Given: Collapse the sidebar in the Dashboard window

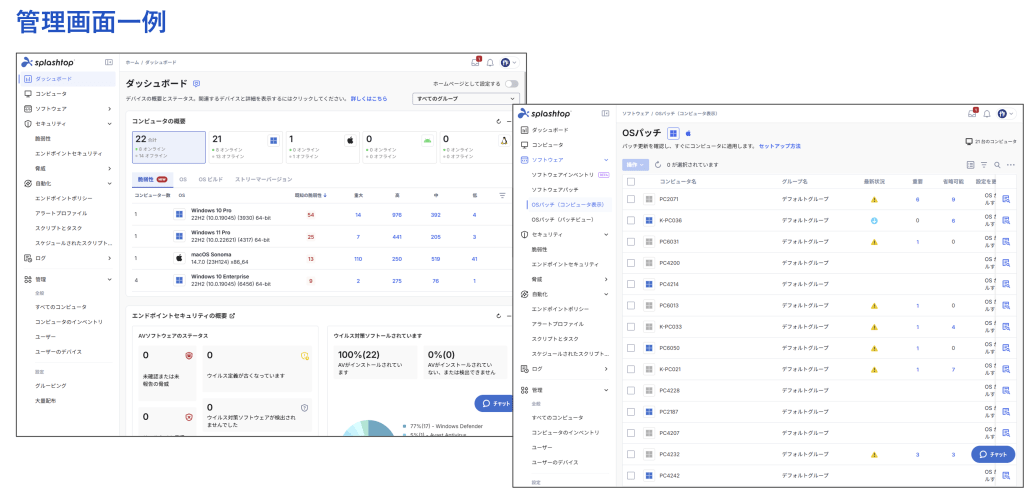Looking at the screenshot, I should (109, 62).
